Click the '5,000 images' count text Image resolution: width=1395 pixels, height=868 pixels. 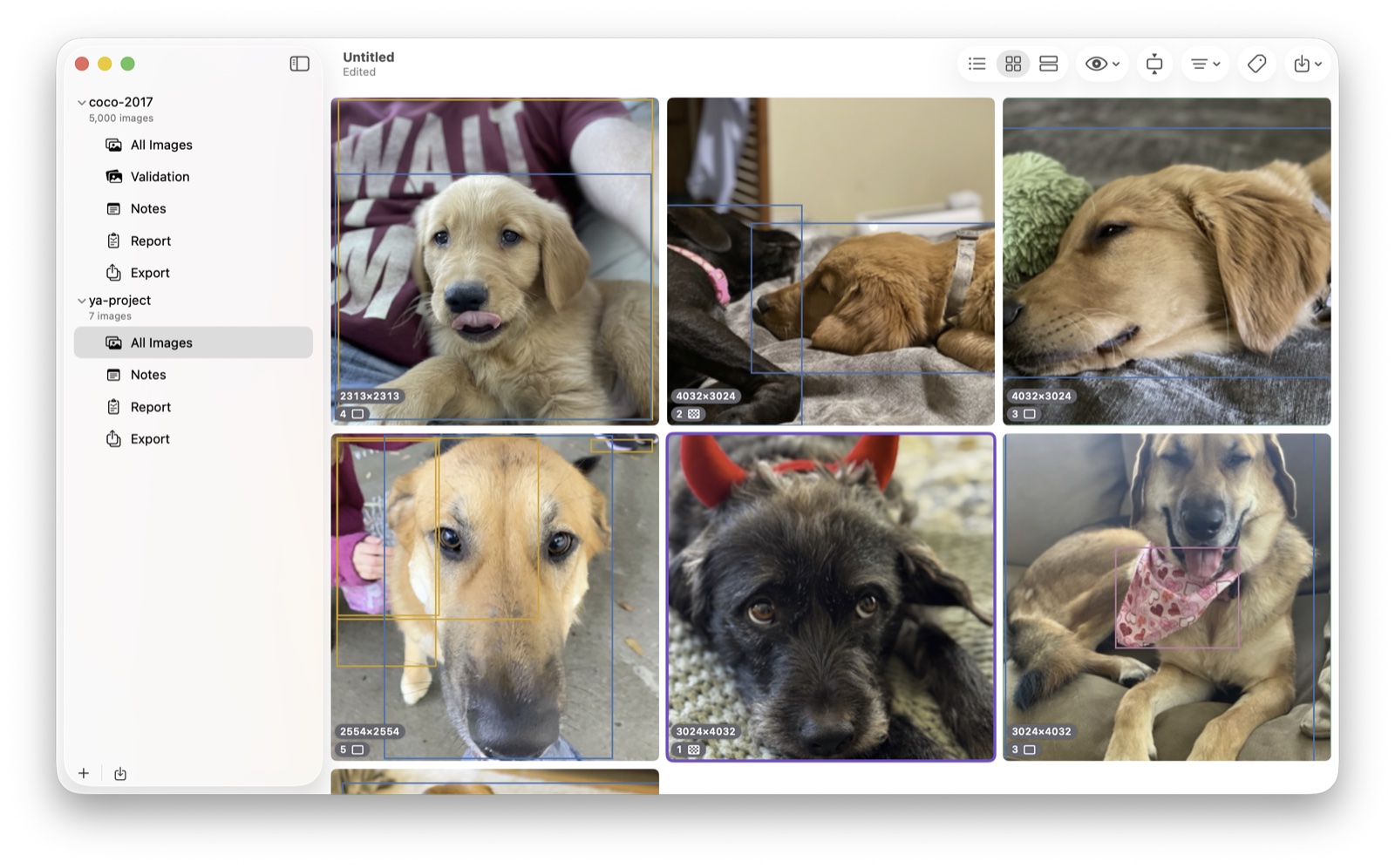121,119
